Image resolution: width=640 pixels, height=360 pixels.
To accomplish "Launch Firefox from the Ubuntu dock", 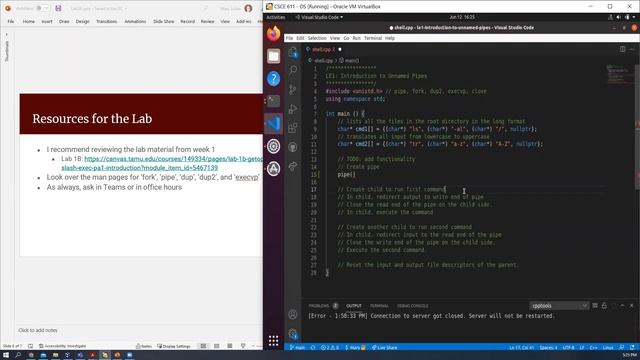I will (273, 33).
